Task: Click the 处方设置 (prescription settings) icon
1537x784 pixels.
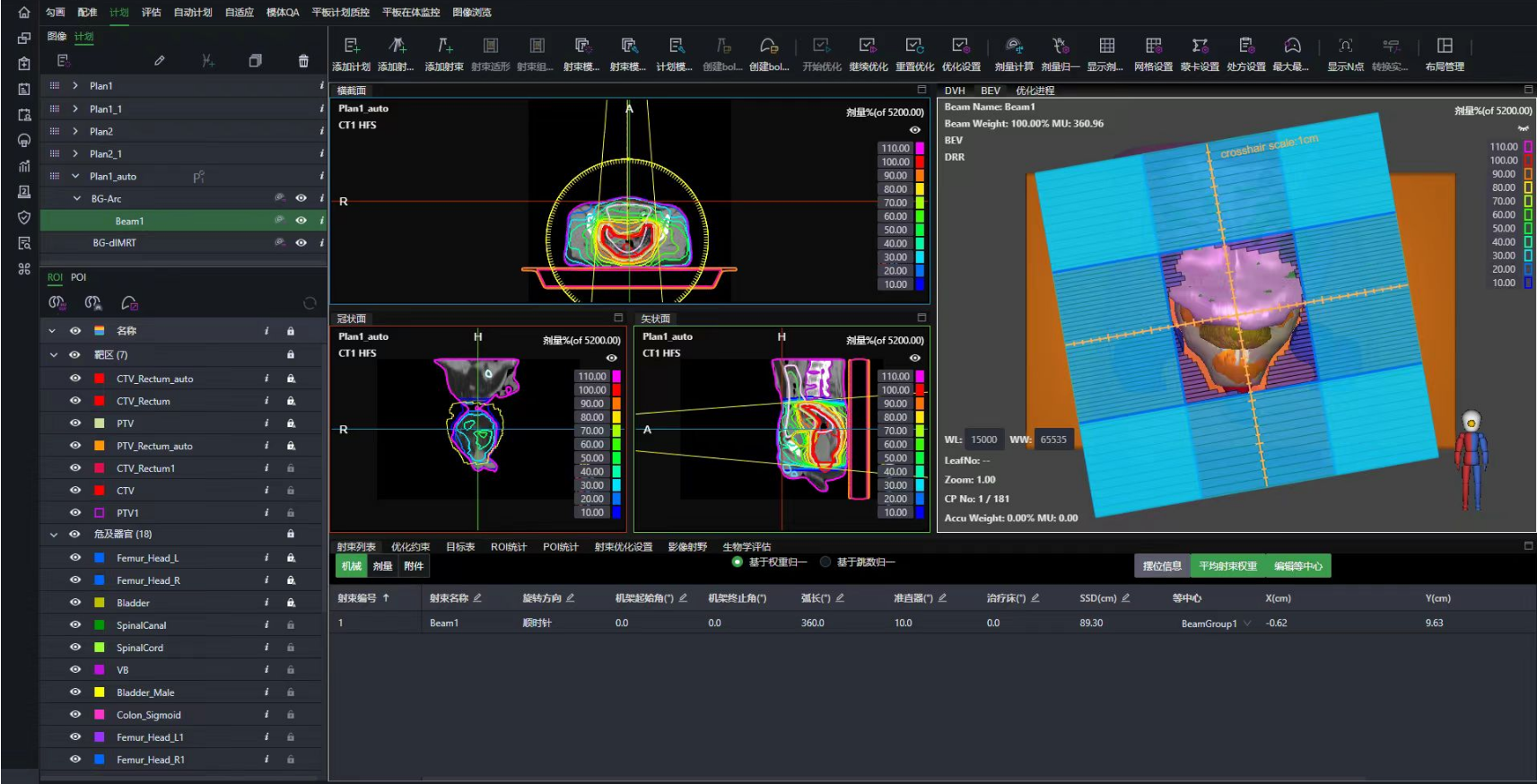Action: (x=1246, y=47)
